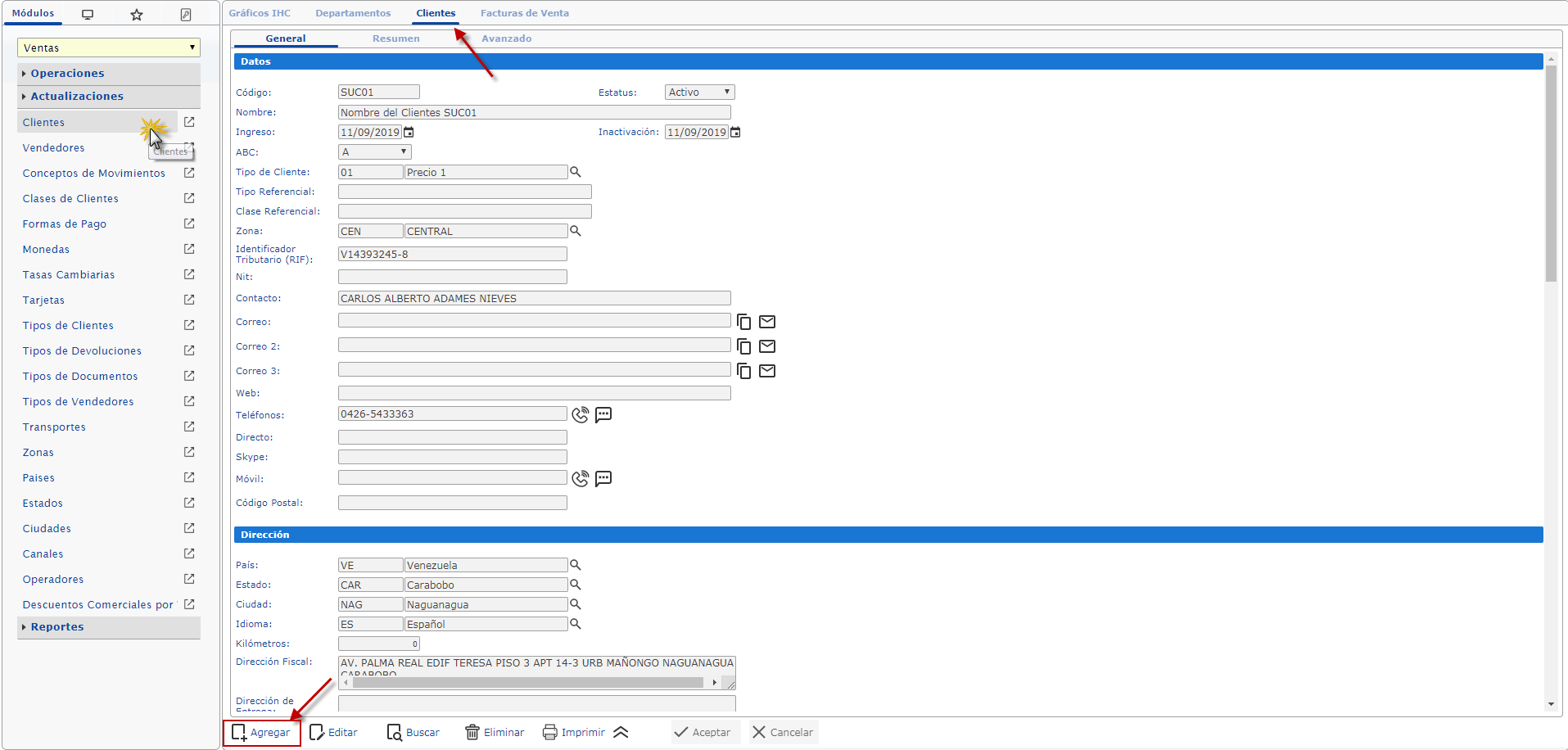
Task: Click the Editar button
Action: coord(334,732)
